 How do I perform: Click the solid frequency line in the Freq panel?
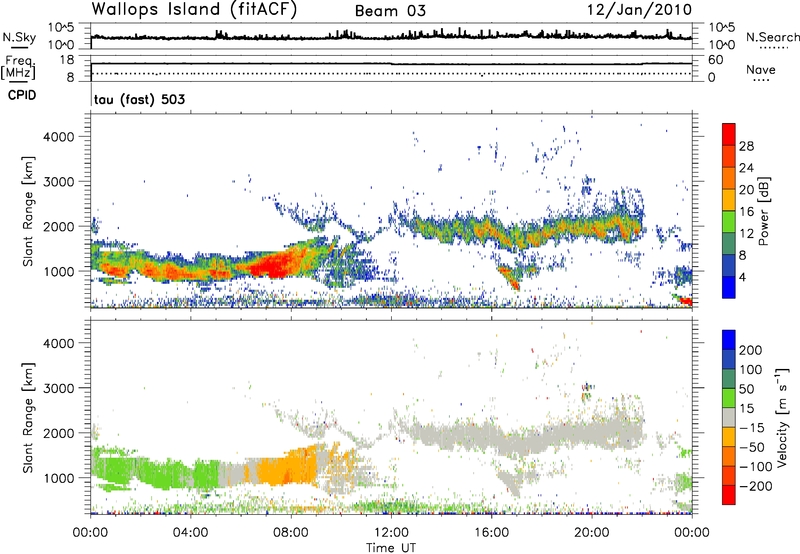[x=391, y=63]
